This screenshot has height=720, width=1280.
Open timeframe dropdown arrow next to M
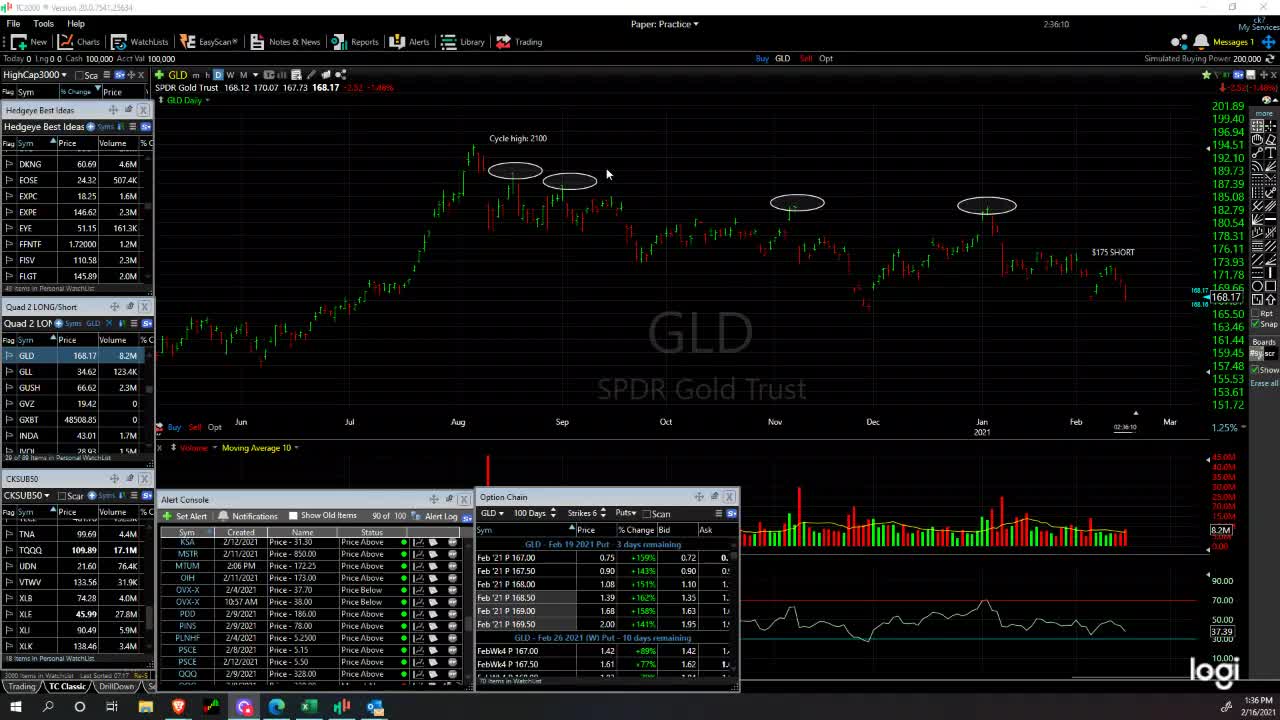[x=255, y=75]
